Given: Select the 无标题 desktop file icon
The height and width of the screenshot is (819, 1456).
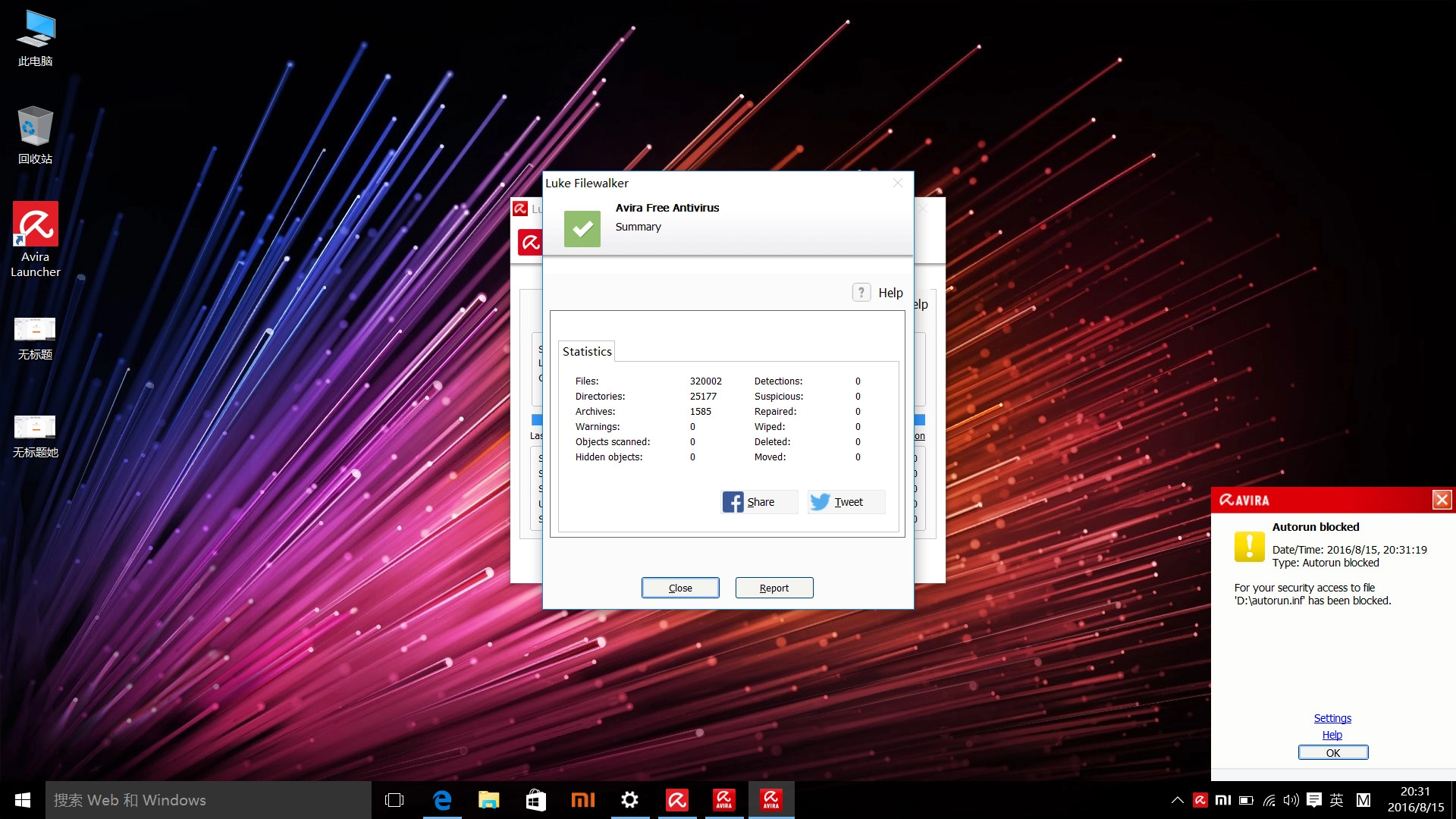Looking at the screenshot, I should (x=36, y=338).
